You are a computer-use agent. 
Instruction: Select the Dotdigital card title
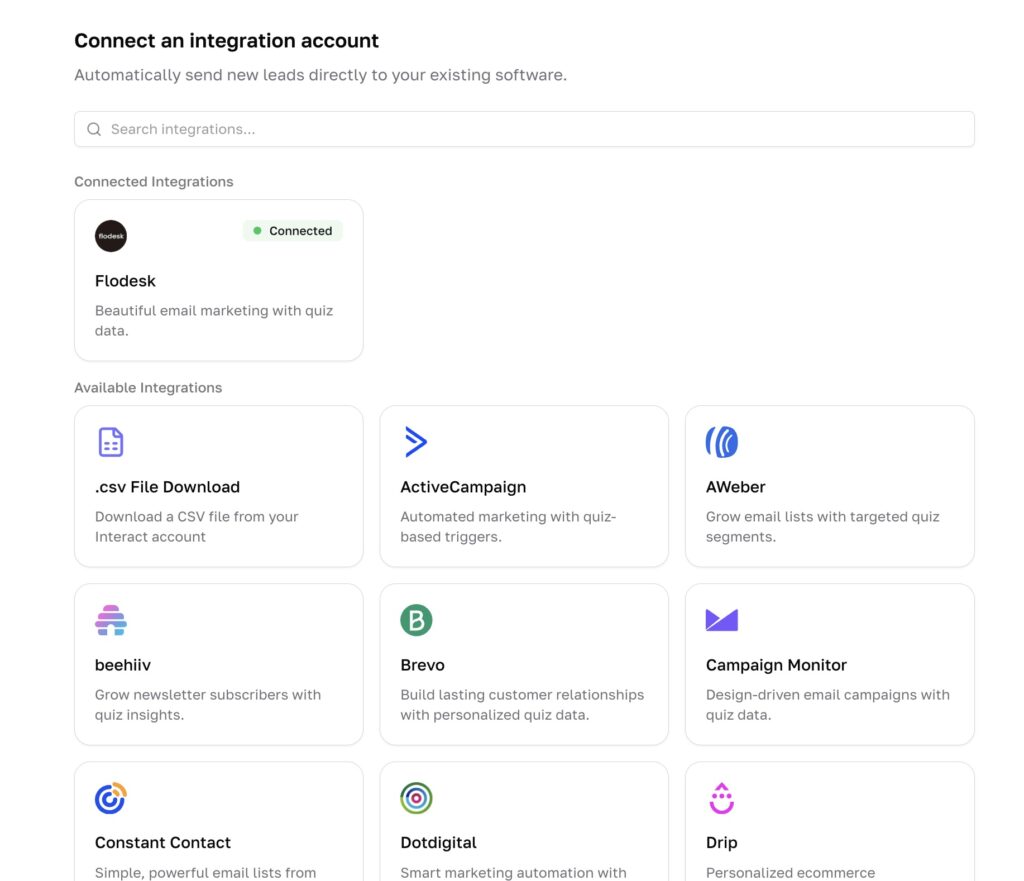click(438, 842)
